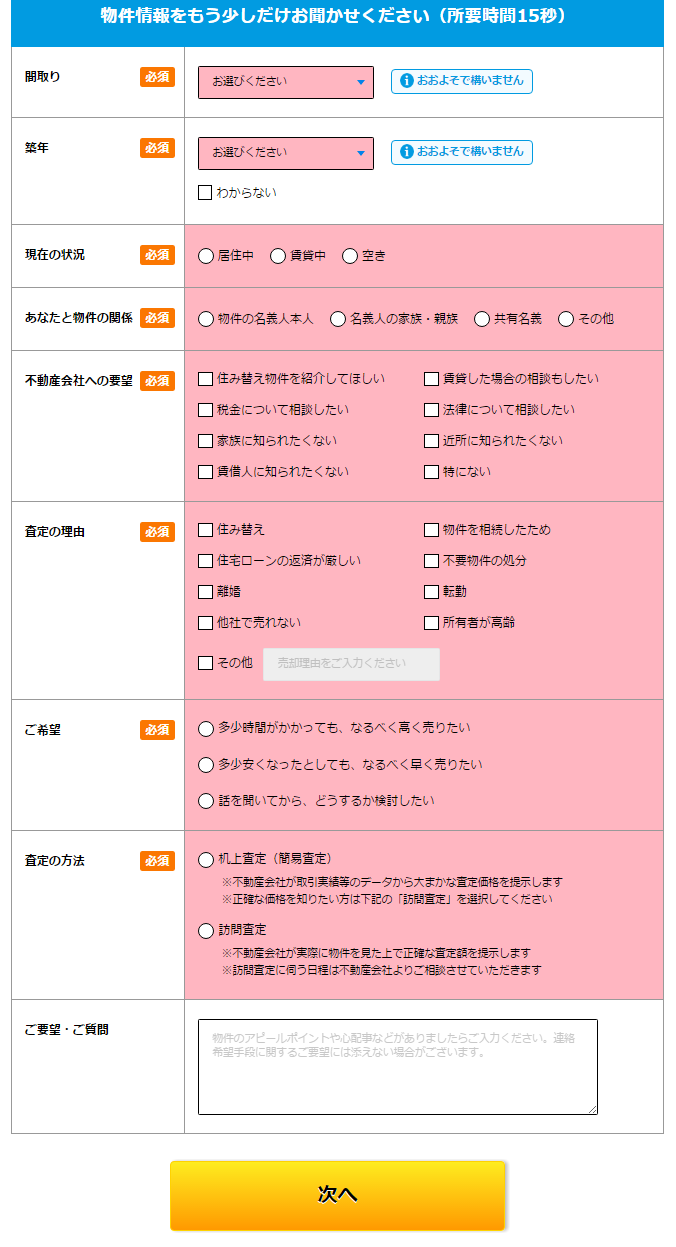This screenshot has width=676, height=1247.
Task: Tick 住み替え under 査定の理由
Action: point(205,530)
